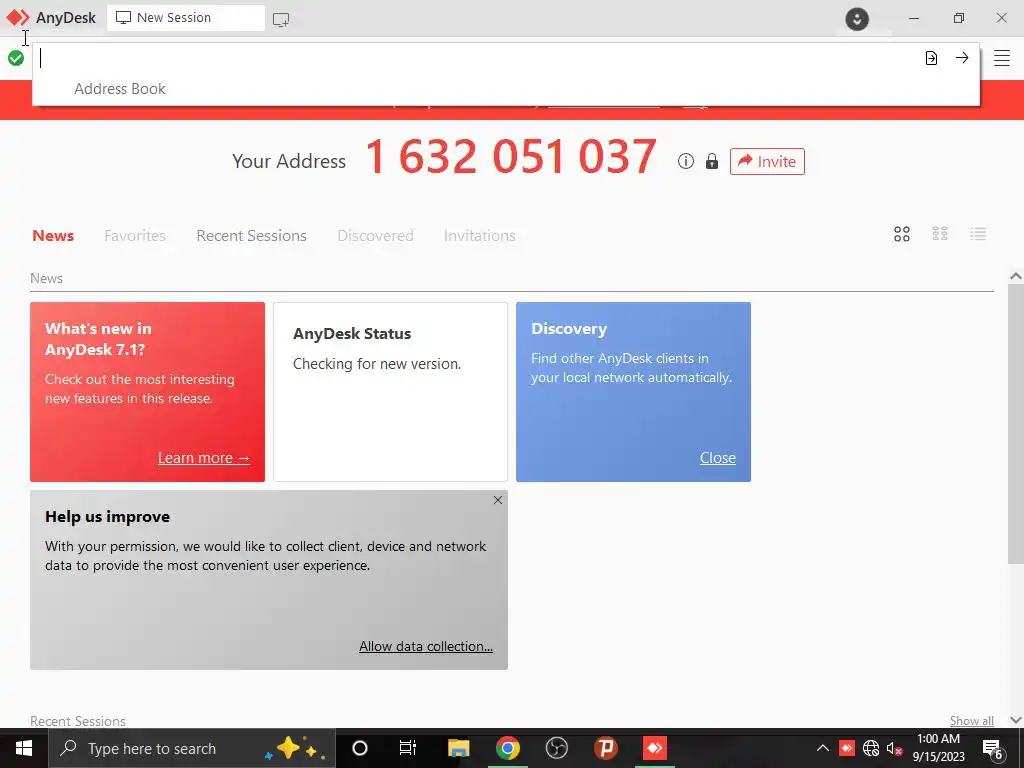This screenshot has height=768, width=1024.
Task: Click the AnyDesk logo in title bar
Action: pos(18,18)
